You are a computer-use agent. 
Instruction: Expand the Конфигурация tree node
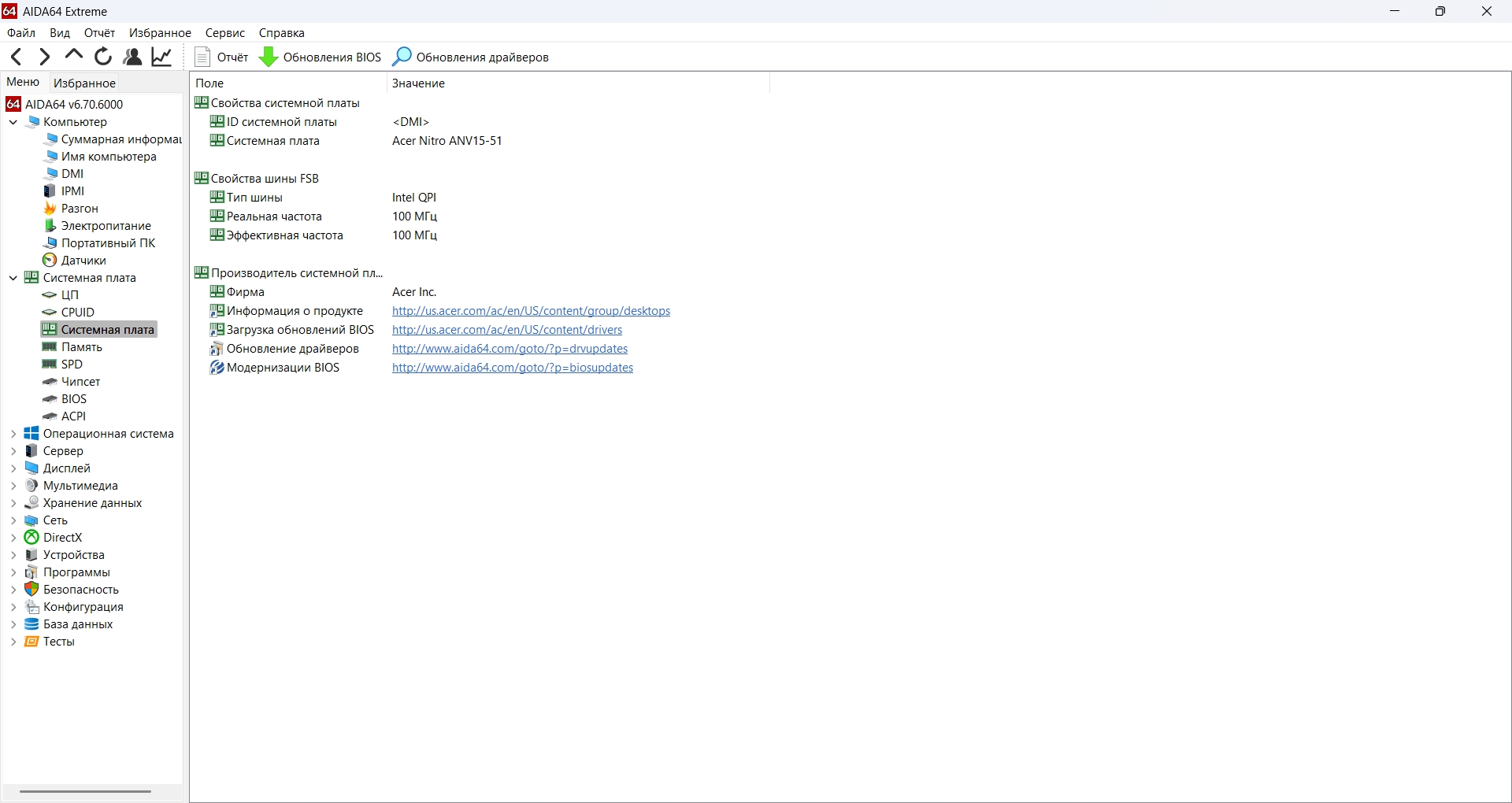click(x=13, y=607)
